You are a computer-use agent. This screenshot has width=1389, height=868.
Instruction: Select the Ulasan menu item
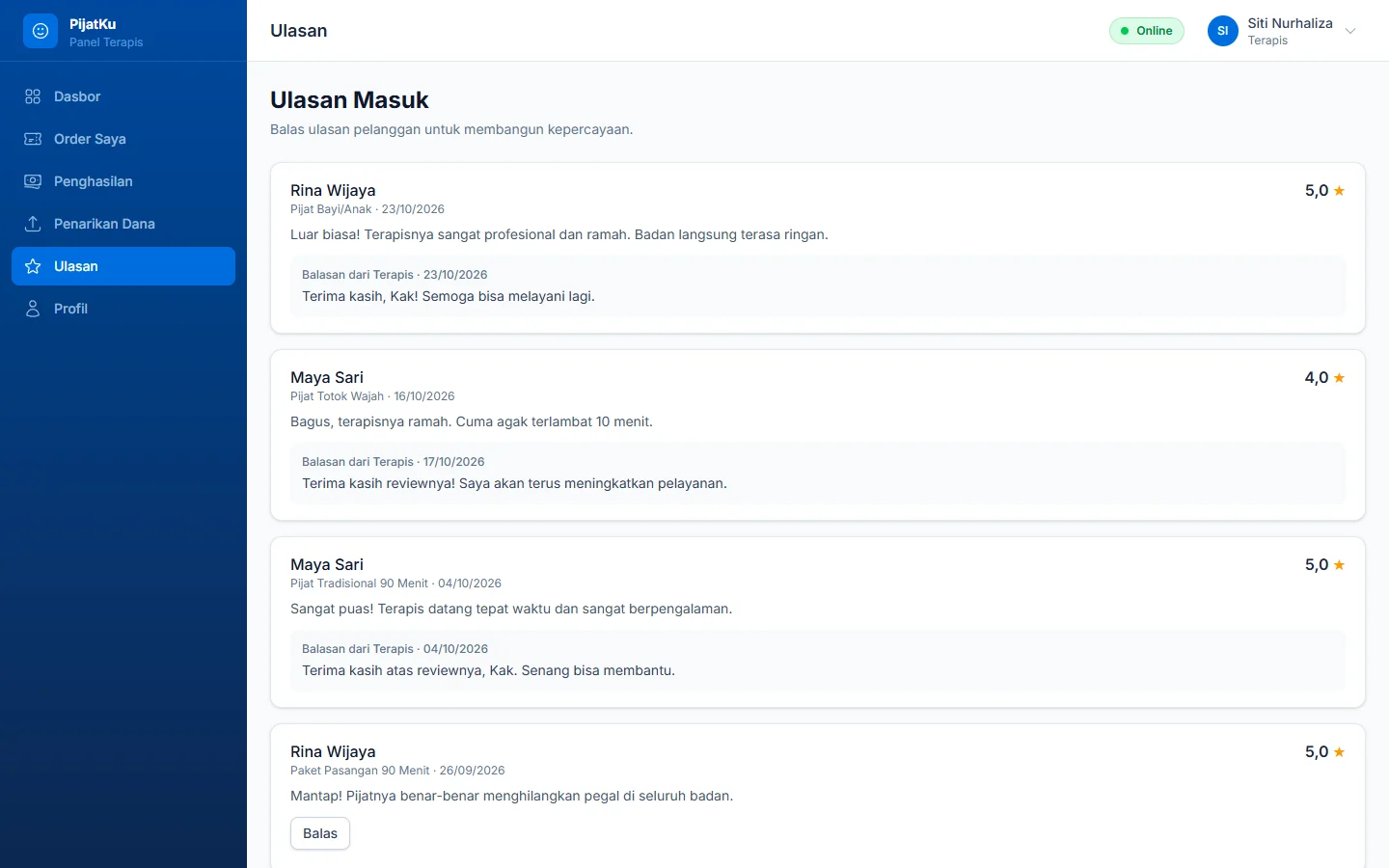tap(123, 266)
